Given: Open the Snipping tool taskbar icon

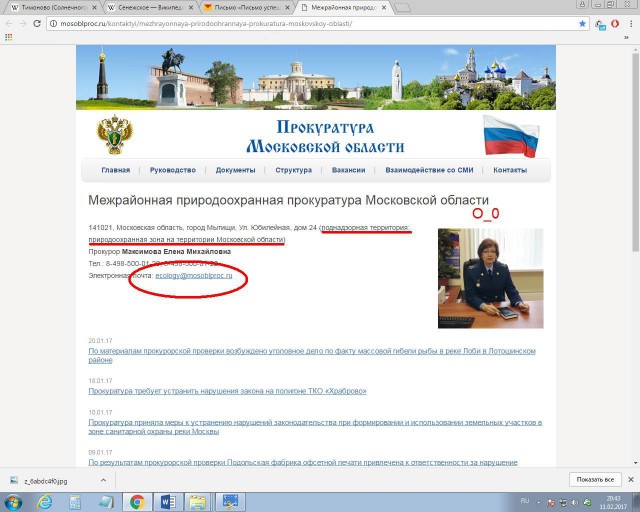Looking at the screenshot, I should [230, 502].
